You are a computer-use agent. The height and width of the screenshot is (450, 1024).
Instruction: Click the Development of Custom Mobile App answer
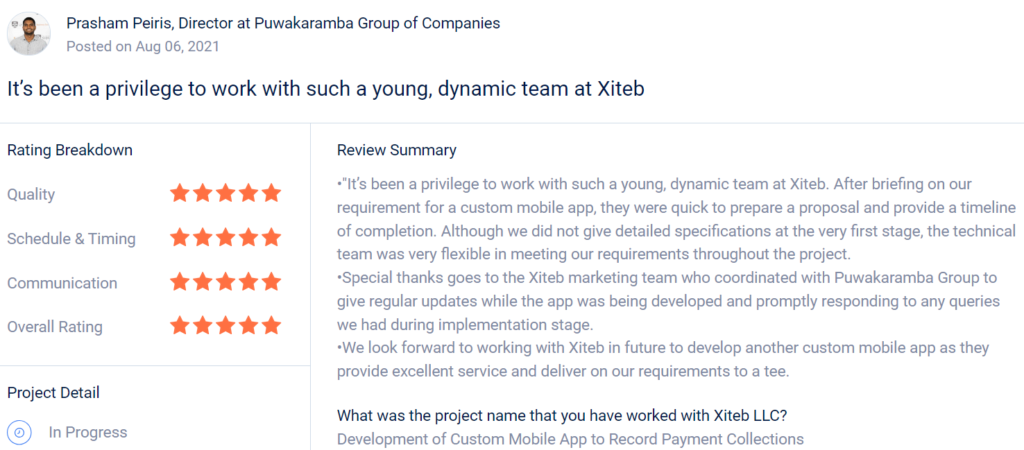coord(570,439)
